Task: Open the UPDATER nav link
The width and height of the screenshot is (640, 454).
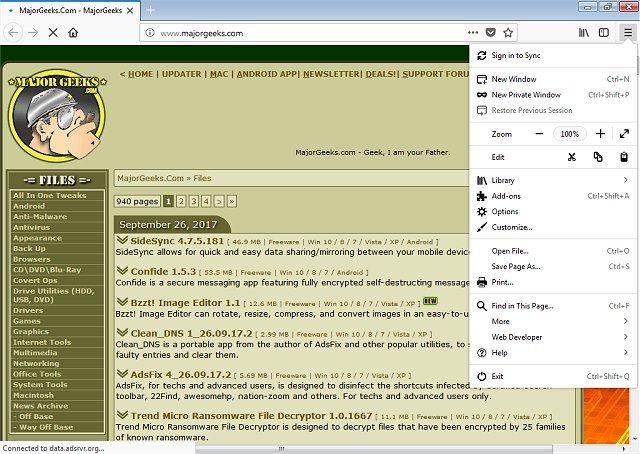Action: pyautogui.click(x=182, y=74)
